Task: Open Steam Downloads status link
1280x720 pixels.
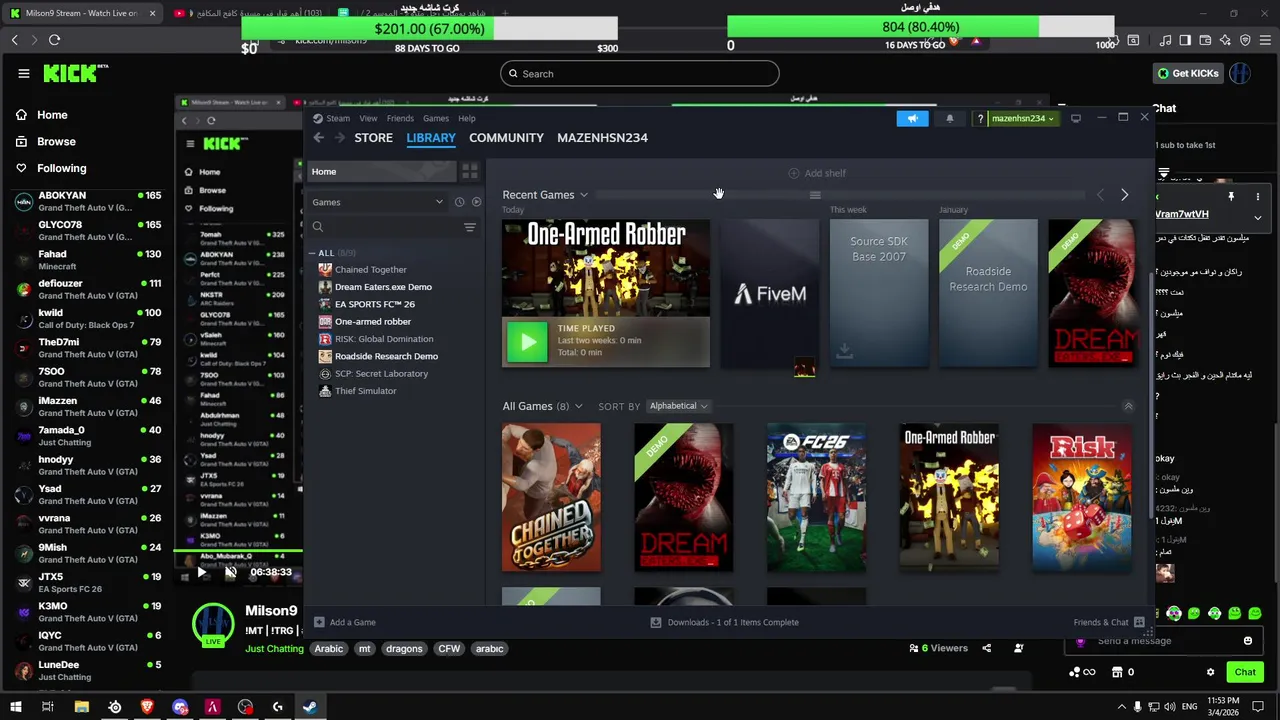Action: coord(725,622)
